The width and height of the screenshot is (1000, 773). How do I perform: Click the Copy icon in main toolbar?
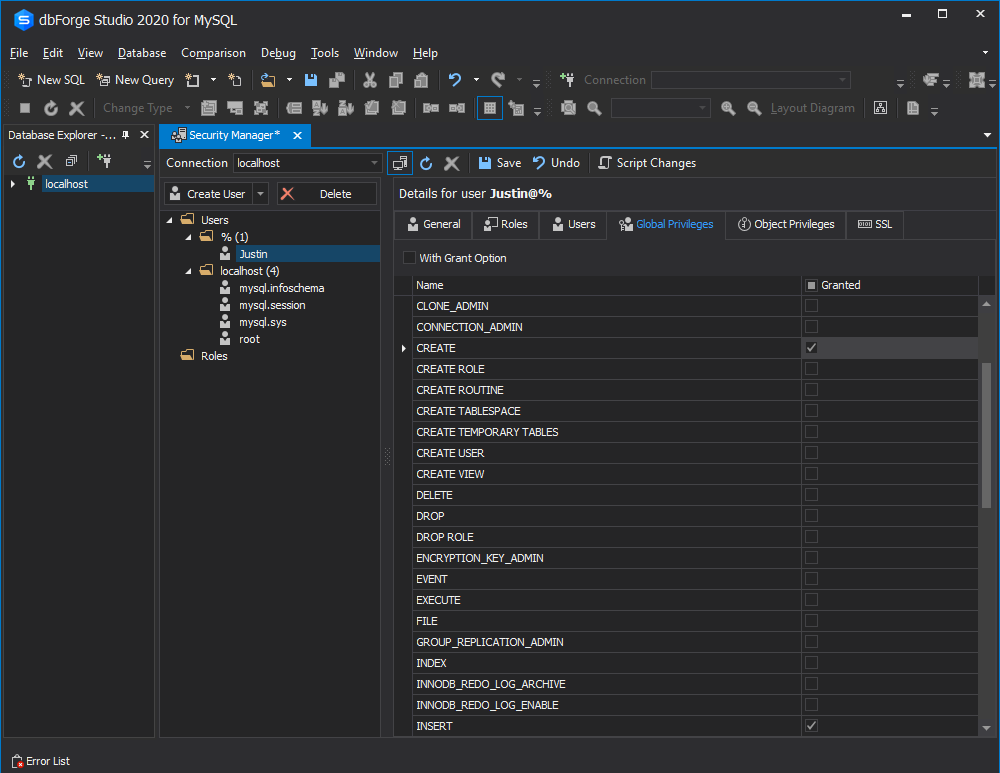[x=395, y=80]
